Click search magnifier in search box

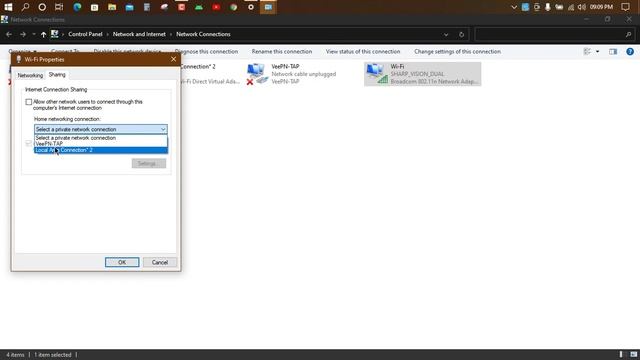coord(628,35)
